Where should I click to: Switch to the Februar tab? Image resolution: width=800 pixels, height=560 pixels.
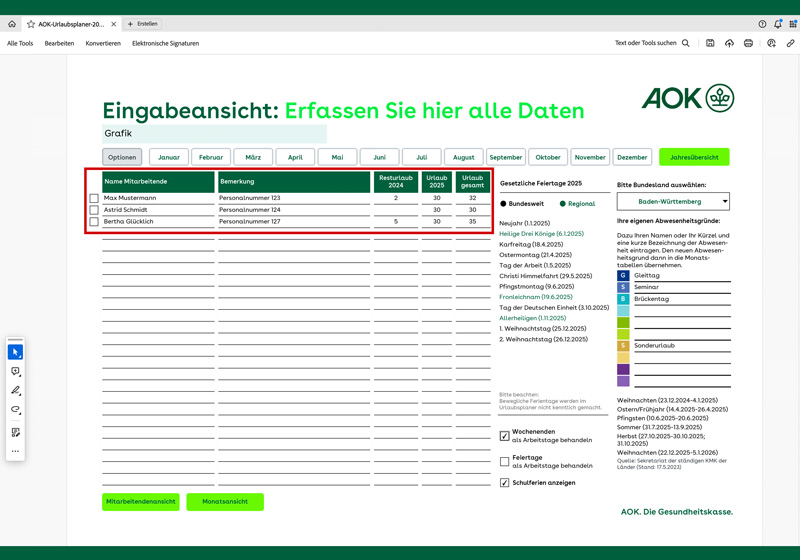pyautogui.click(x=211, y=157)
